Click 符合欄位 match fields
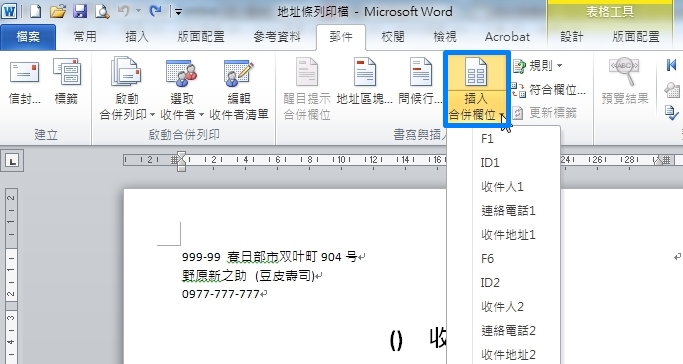Viewport: 683px width, 364px height. pyautogui.click(x=549, y=90)
